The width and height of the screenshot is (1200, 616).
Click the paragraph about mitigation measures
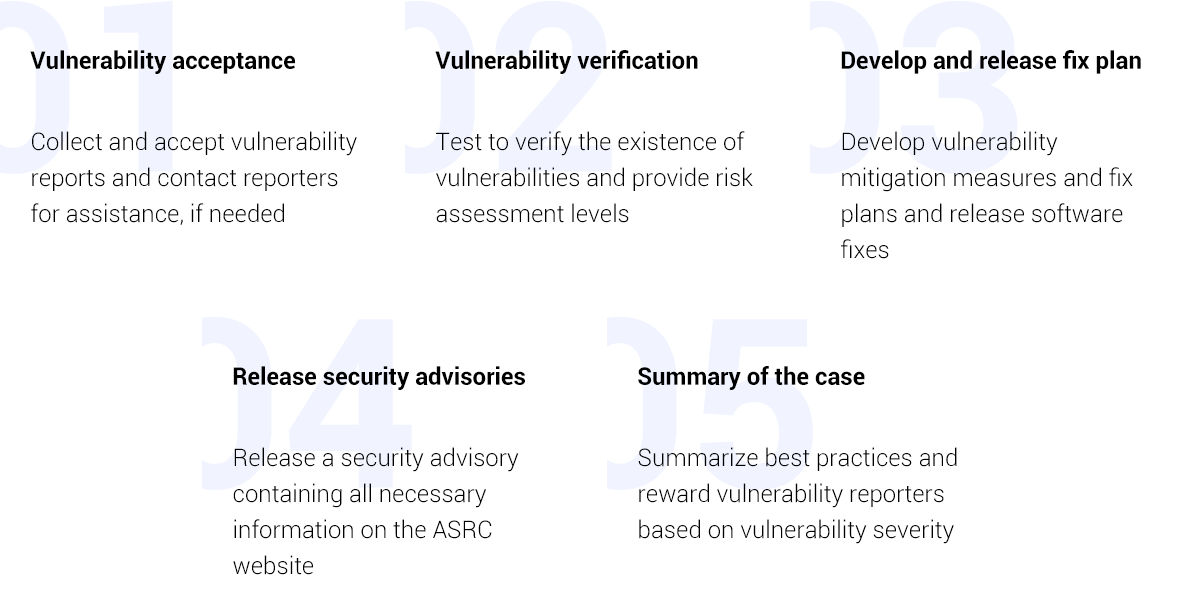987,196
